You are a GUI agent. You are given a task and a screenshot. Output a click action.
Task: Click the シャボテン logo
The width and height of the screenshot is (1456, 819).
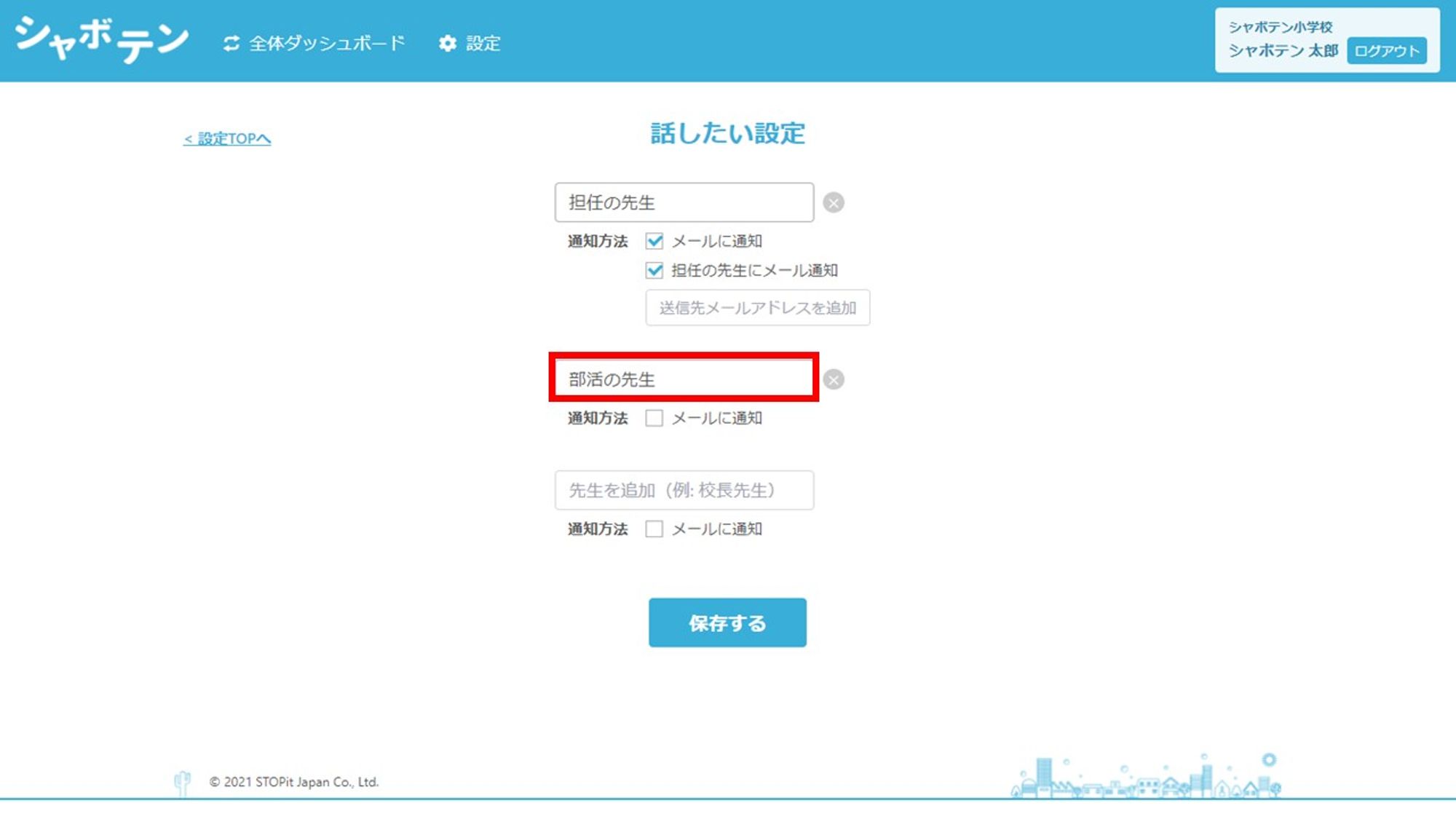tap(101, 39)
